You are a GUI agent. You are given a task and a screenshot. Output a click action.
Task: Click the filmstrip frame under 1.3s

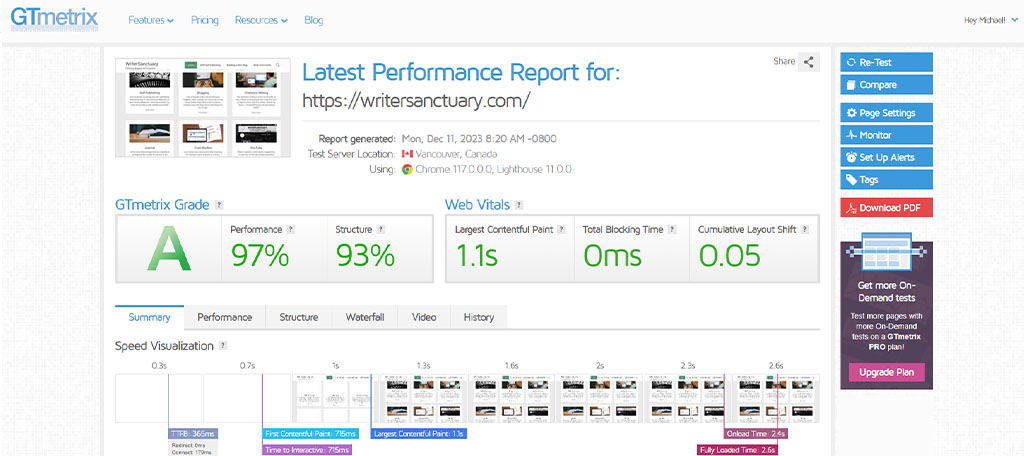pyautogui.click(x=423, y=399)
